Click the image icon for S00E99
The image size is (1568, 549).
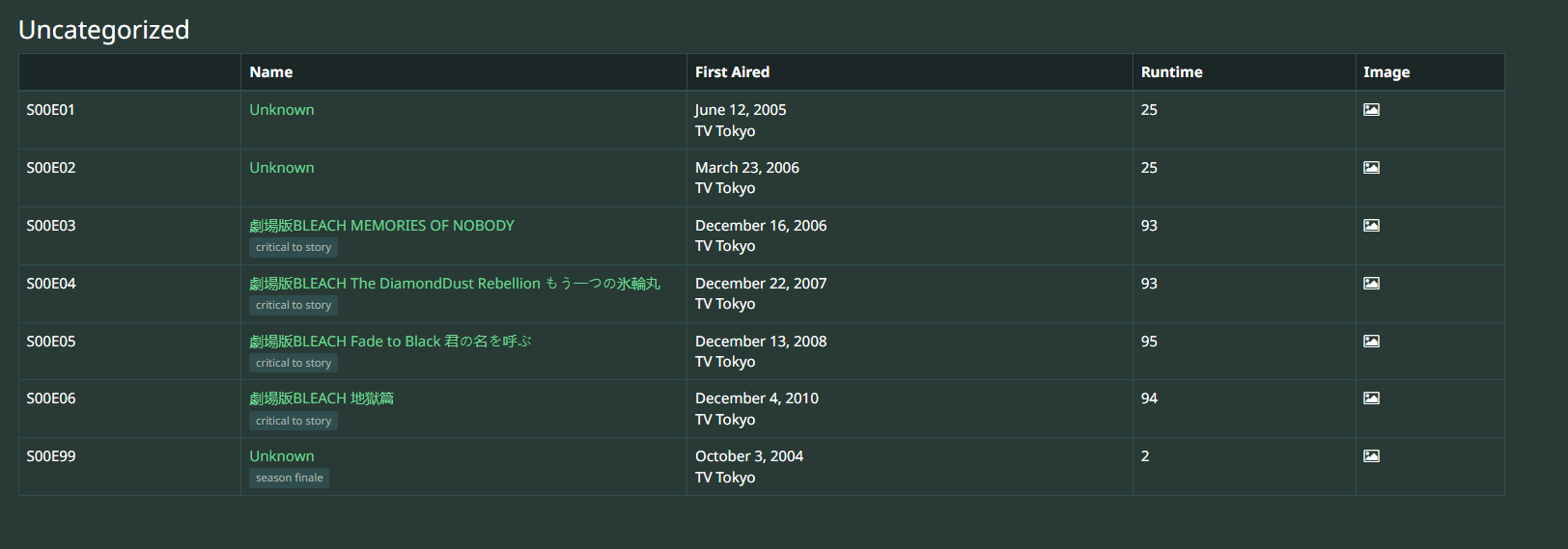[1371, 456]
